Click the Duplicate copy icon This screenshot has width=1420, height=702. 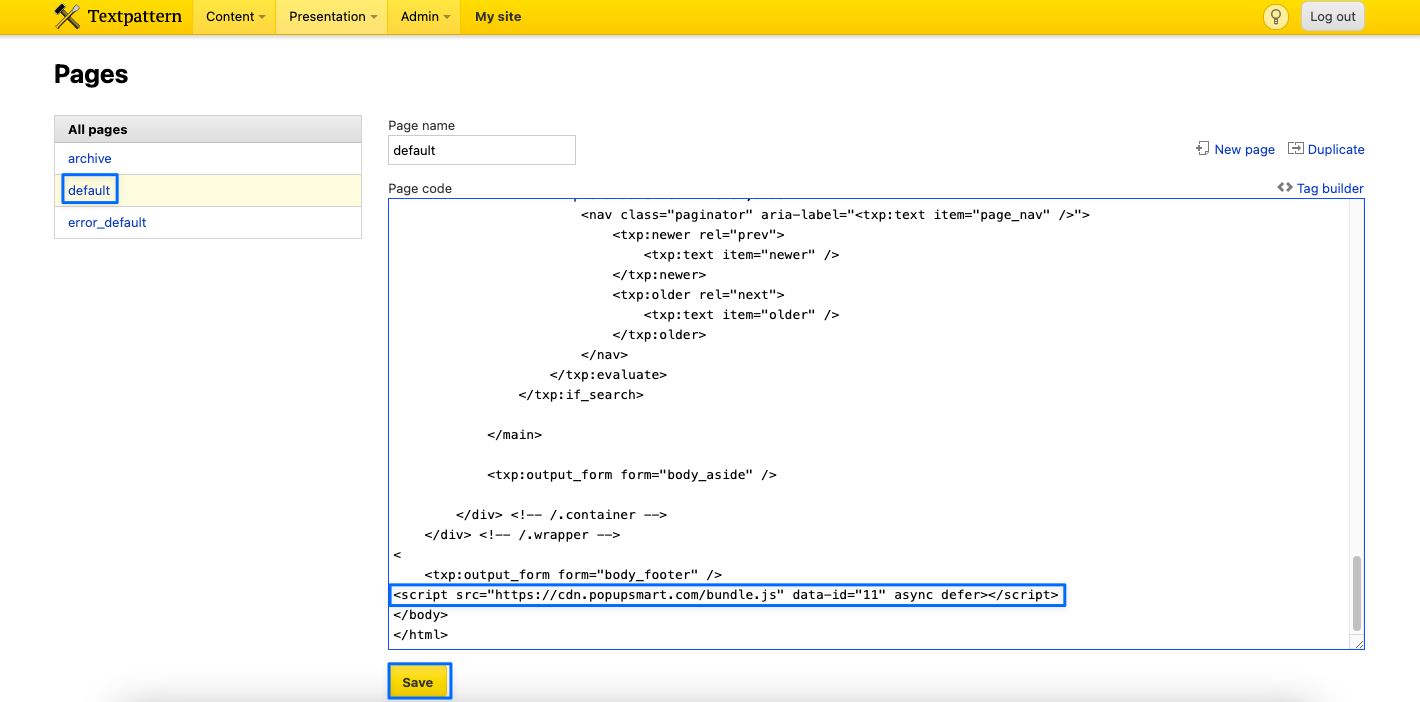coord(1296,149)
